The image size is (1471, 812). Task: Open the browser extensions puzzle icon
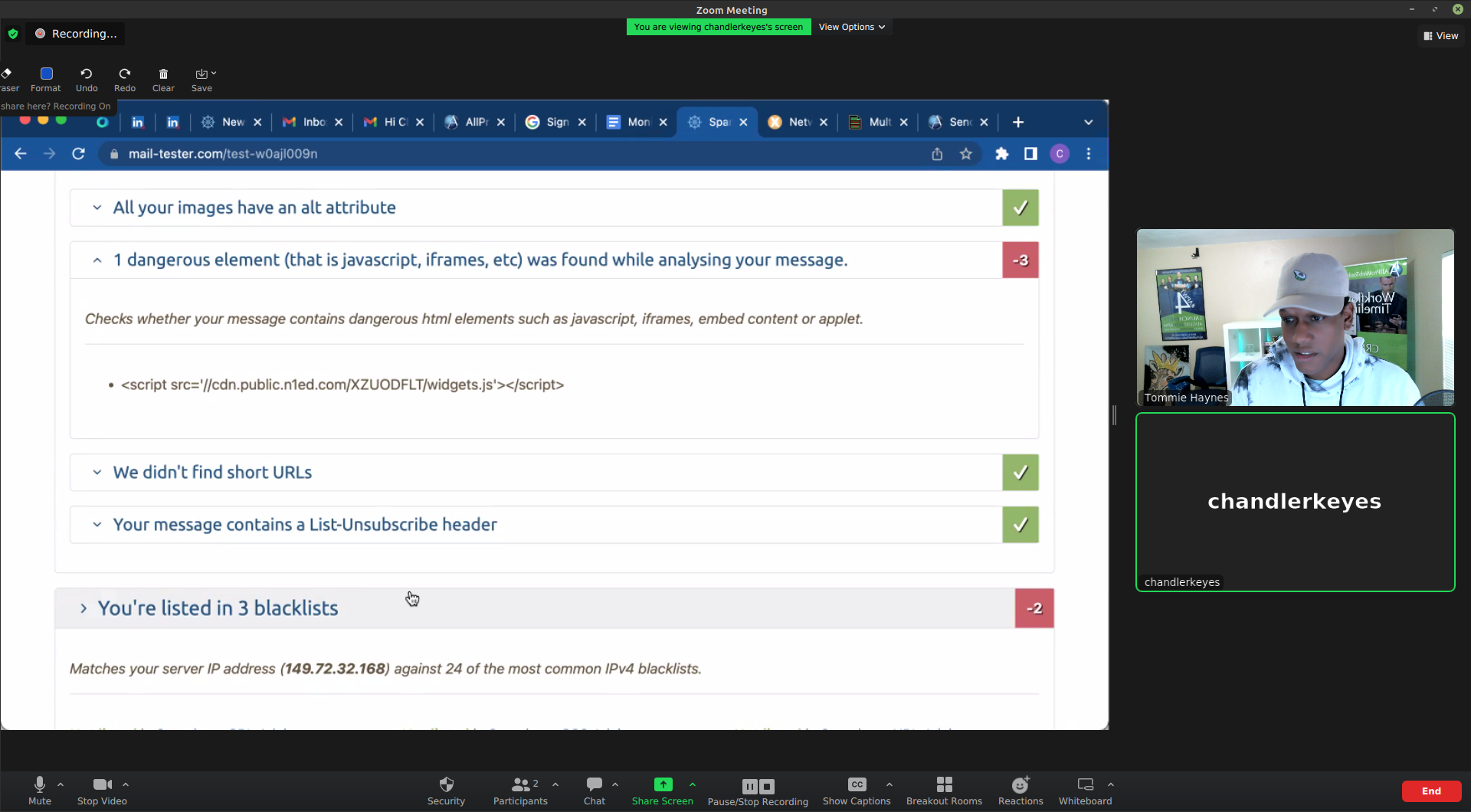pos(1002,154)
